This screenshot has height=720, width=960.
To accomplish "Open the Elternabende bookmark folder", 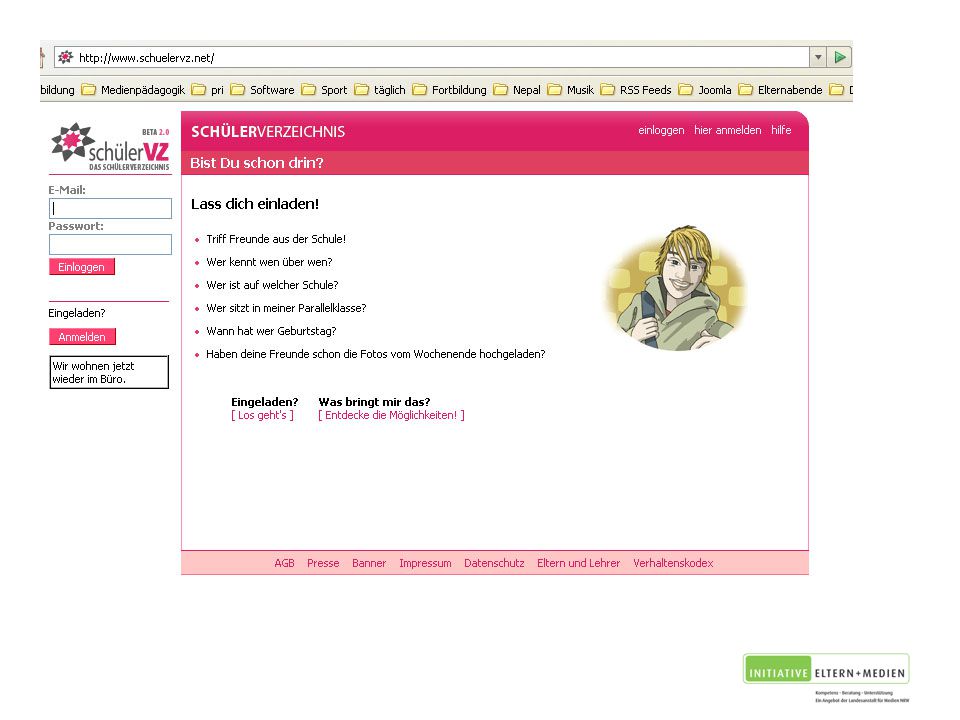I will (780, 90).
